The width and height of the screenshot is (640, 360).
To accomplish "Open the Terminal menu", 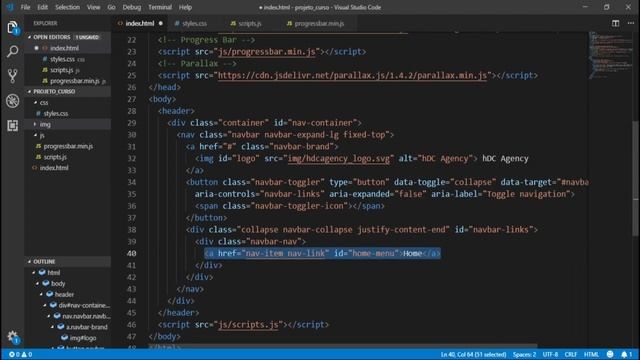I will (160, 7).
